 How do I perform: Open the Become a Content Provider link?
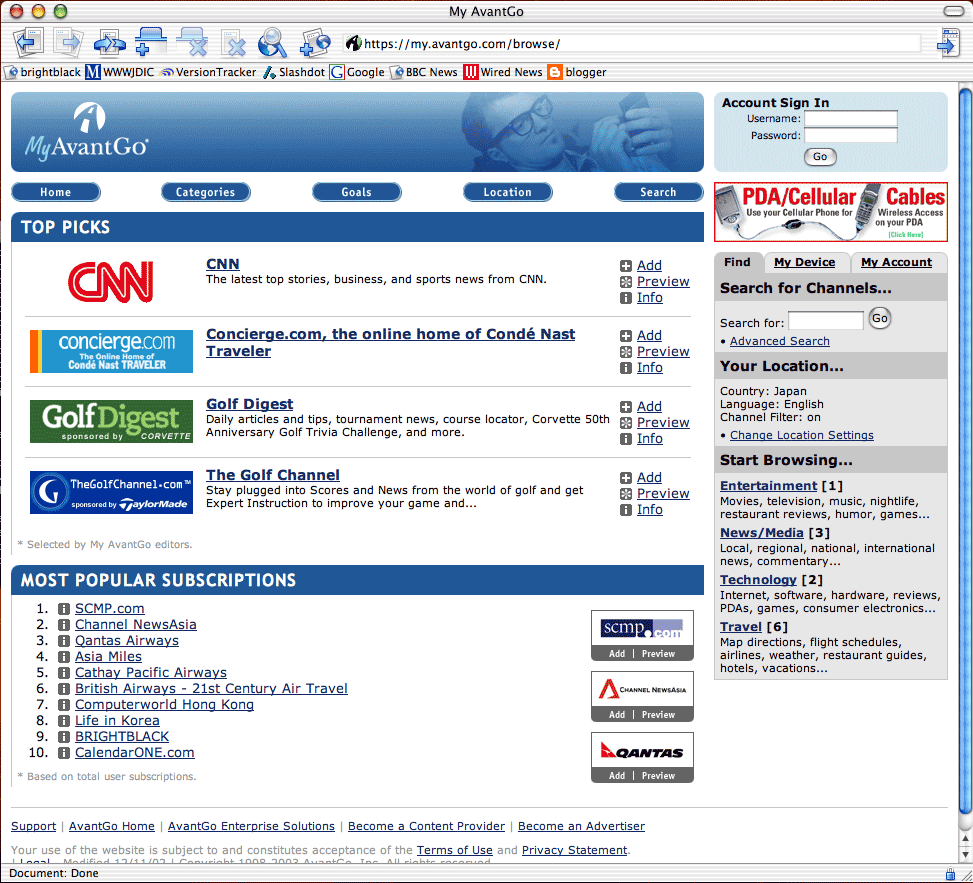point(426,827)
